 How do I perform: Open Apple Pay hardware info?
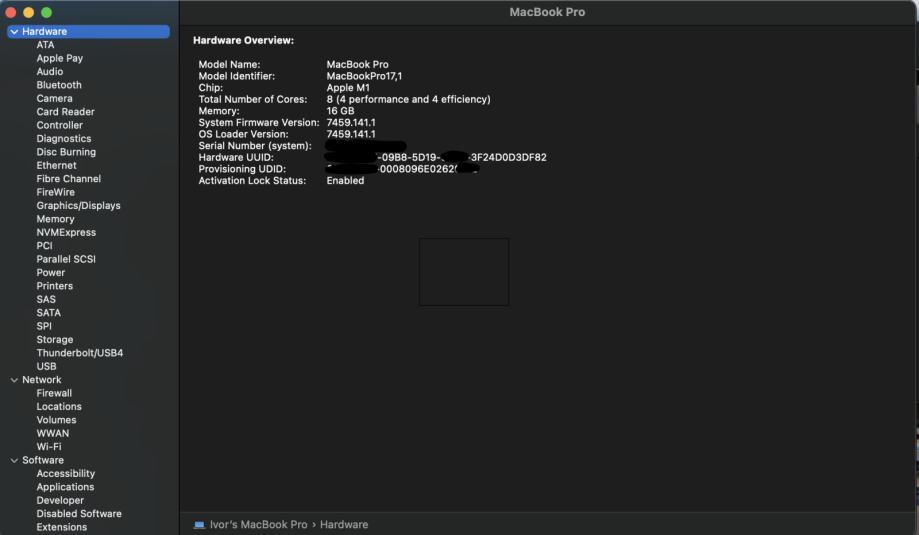[60, 59]
